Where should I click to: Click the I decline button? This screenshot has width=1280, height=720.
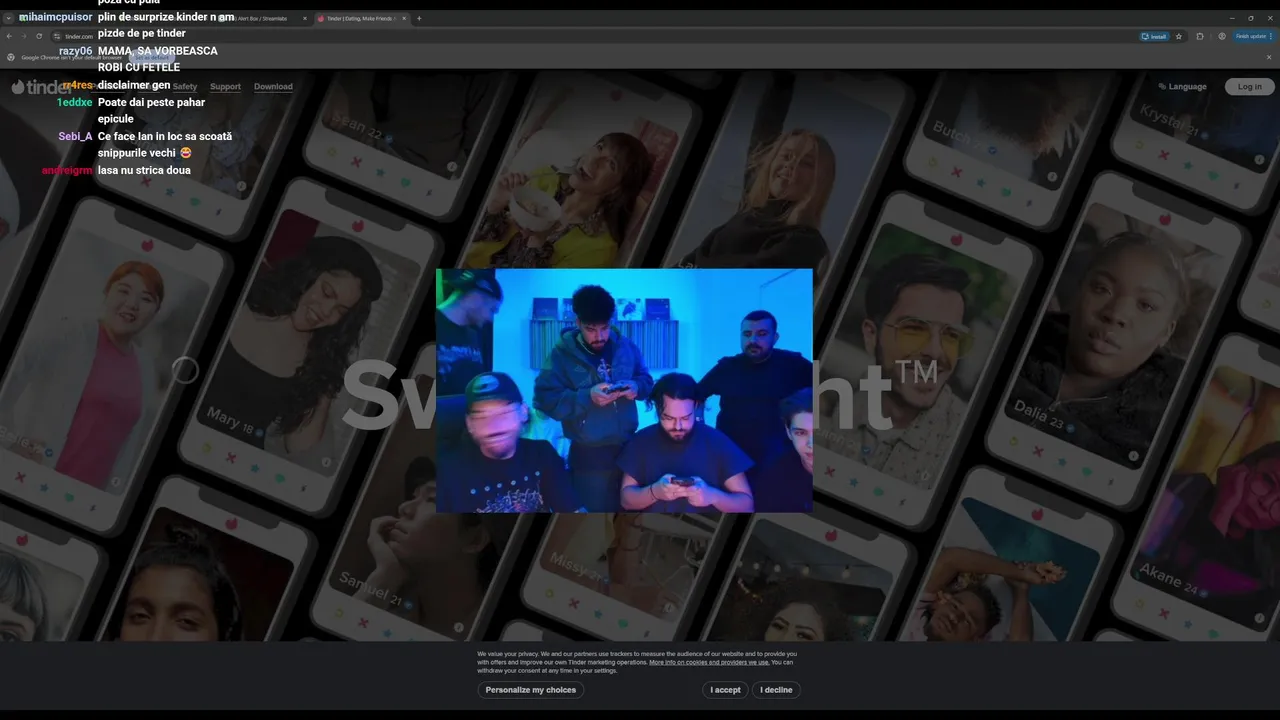tap(776, 690)
